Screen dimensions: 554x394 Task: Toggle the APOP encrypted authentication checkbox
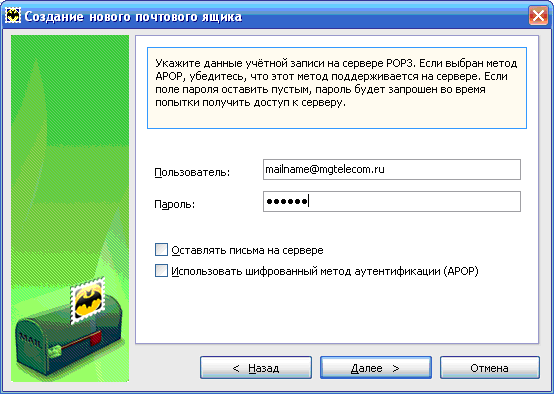(161, 271)
